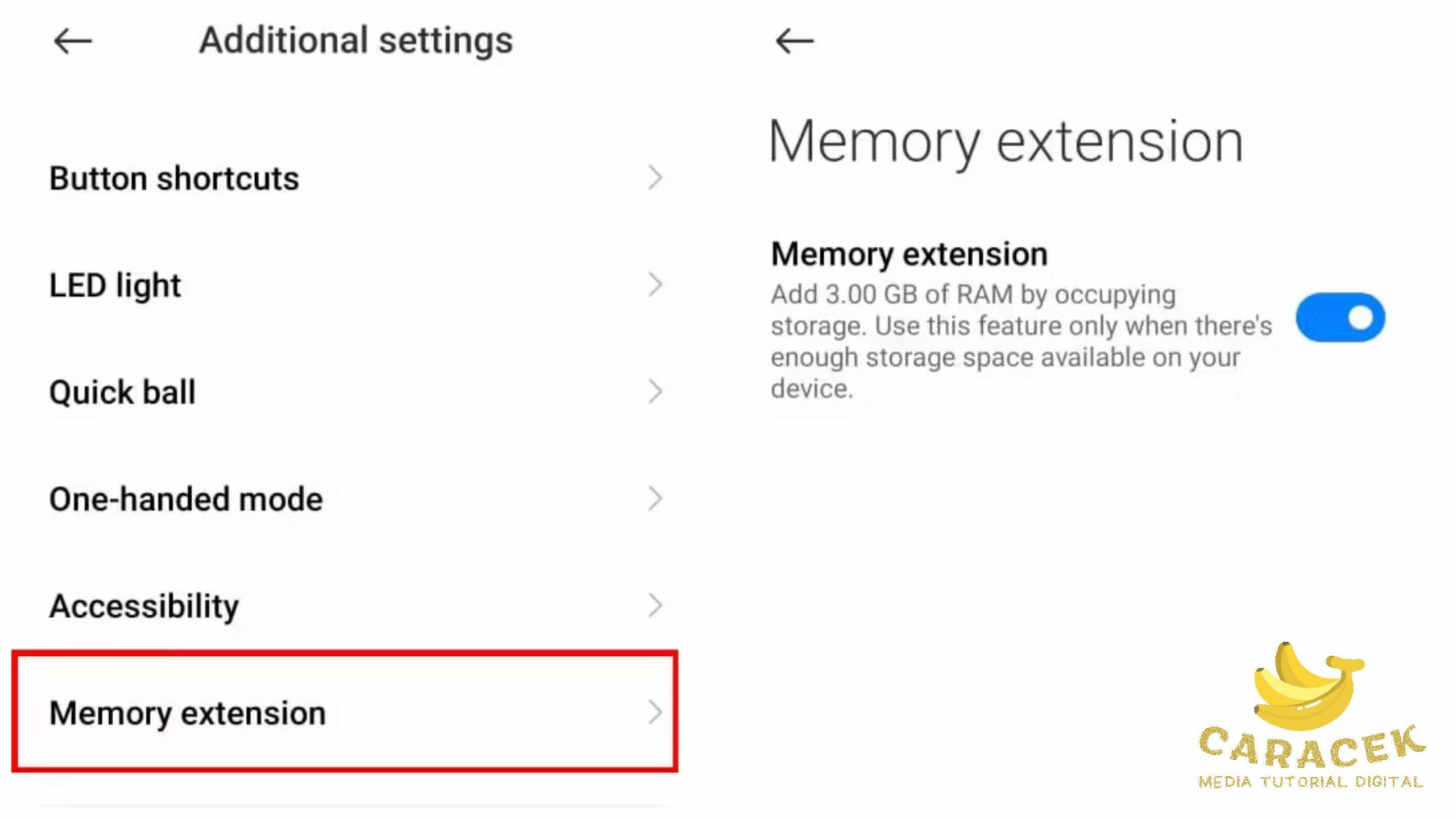Click the large Memory extension page heading
This screenshot has width=1456, height=819.
[1006, 142]
